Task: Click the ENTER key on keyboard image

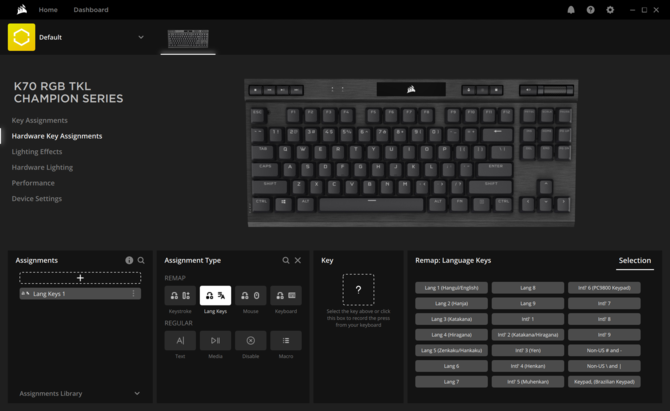Action: (495, 169)
